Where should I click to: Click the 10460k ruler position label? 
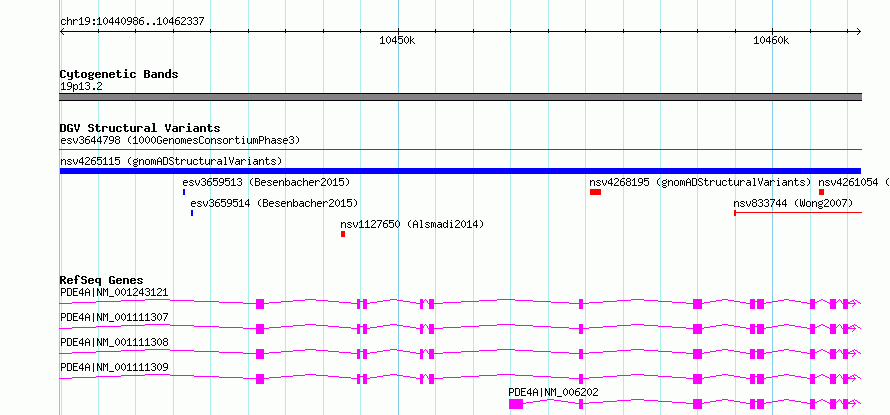771,41
